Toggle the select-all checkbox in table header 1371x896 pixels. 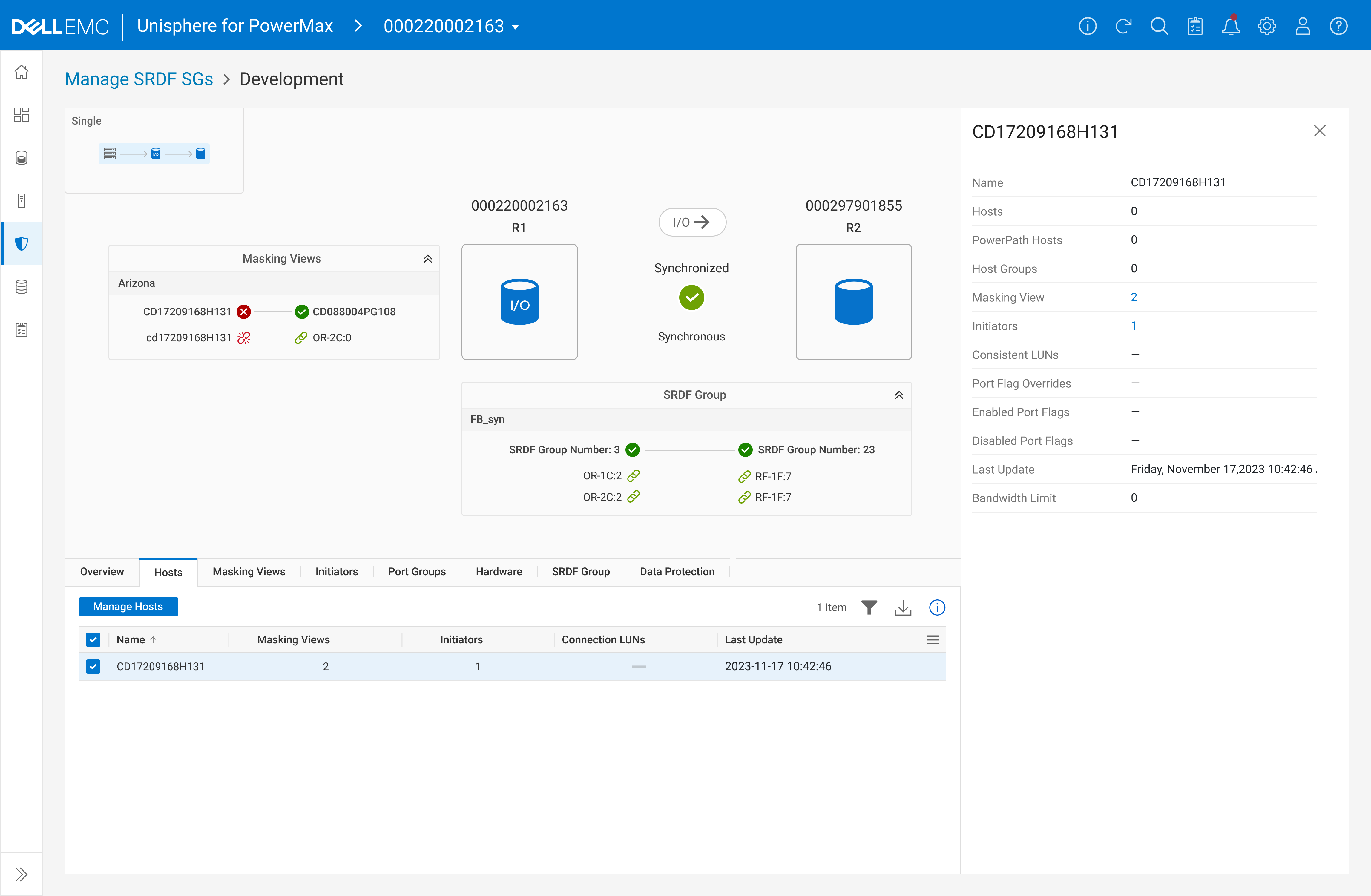(93, 640)
